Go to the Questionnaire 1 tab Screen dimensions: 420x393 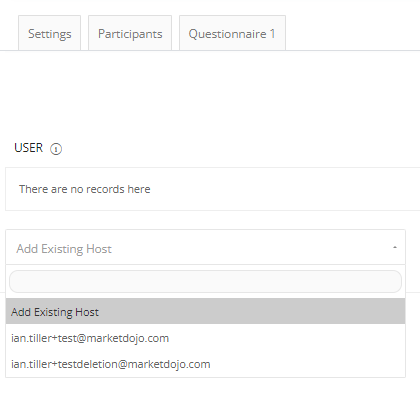(232, 33)
